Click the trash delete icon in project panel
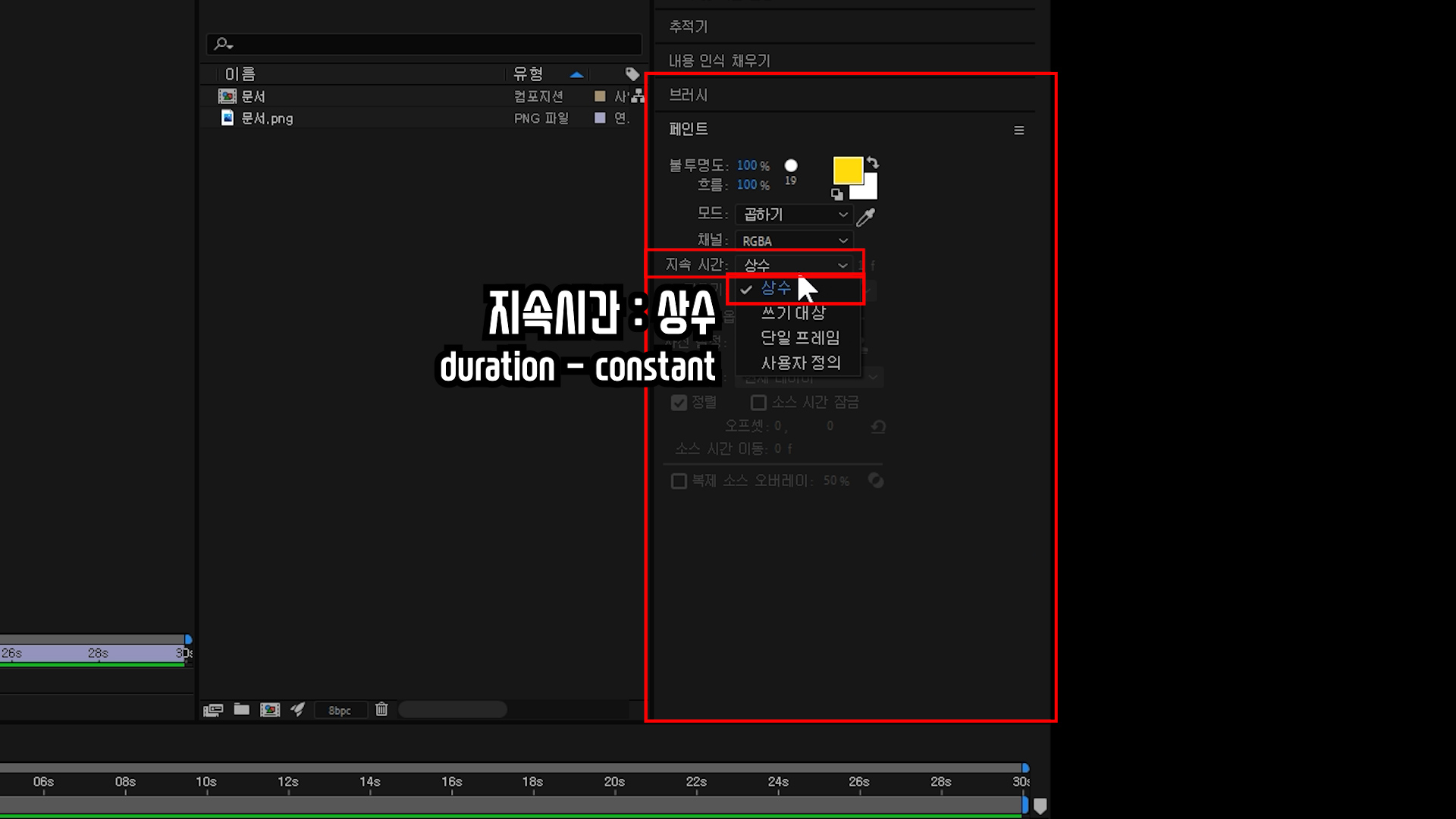Viewport: 1456px width, 819px height. coord(381,709)
